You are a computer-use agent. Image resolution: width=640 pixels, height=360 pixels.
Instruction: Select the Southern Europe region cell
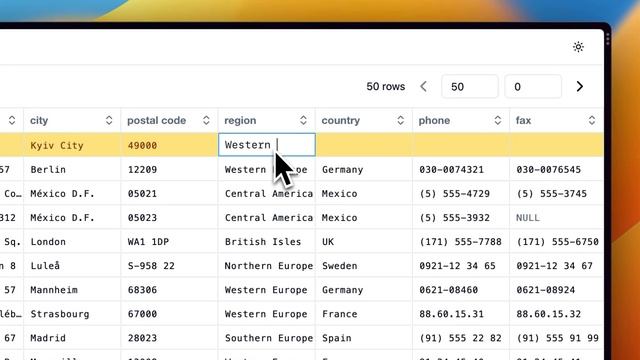[267, 338]
